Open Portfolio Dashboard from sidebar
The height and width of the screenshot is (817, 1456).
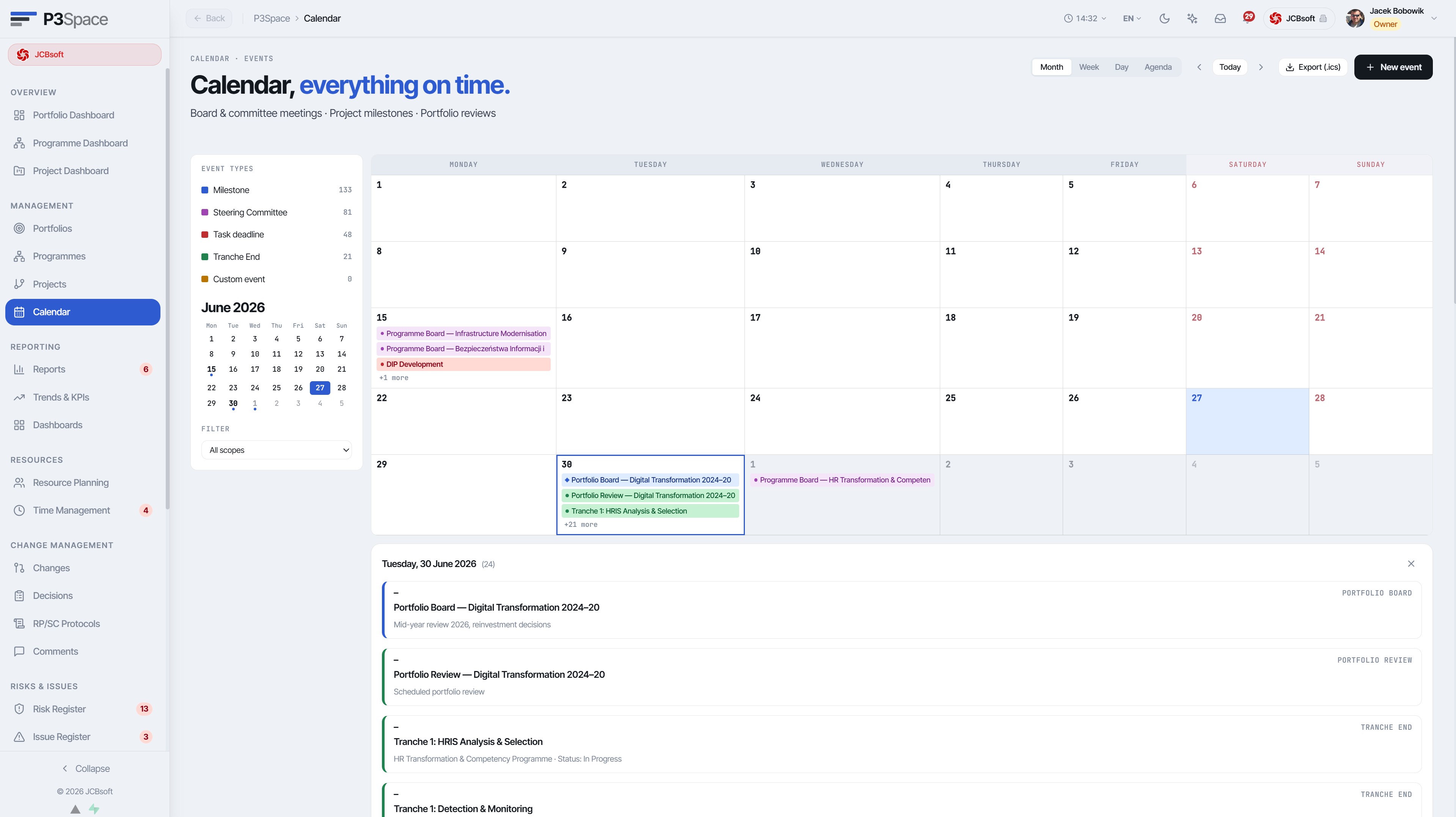(x=83, y=115)
